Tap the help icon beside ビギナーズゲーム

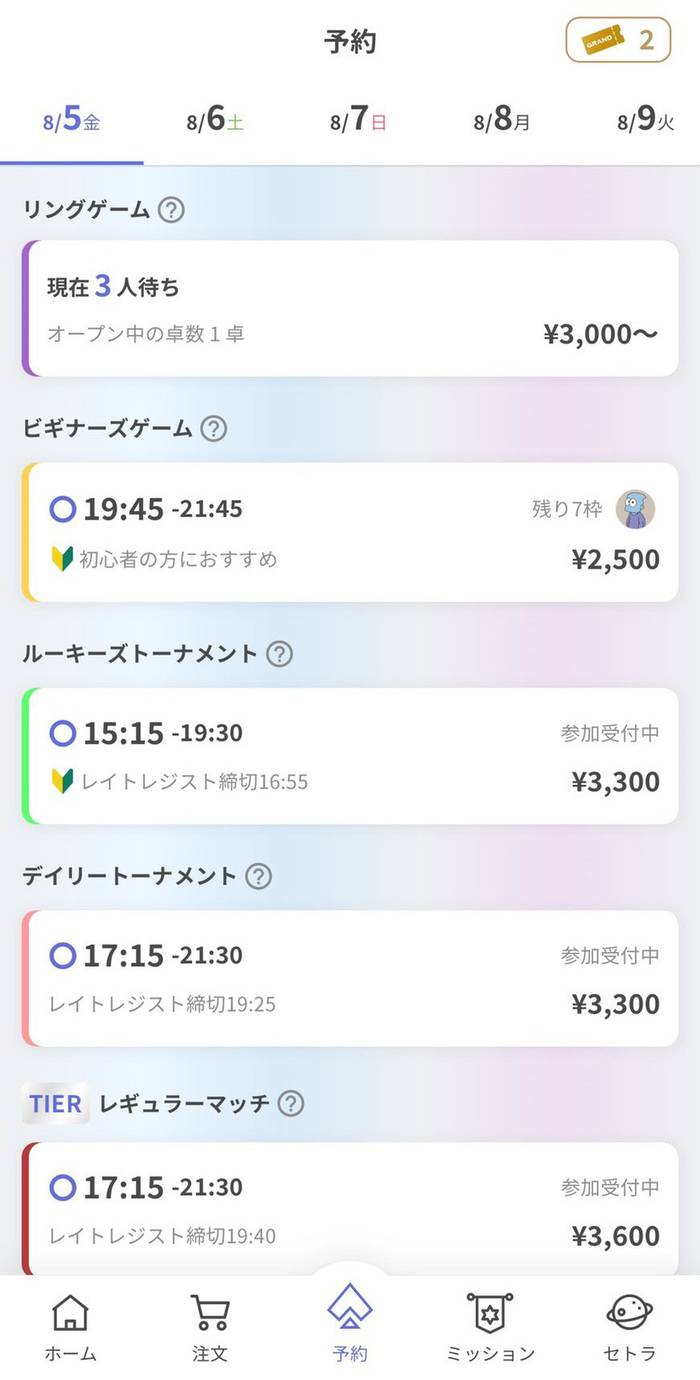[x=213, y=429]
